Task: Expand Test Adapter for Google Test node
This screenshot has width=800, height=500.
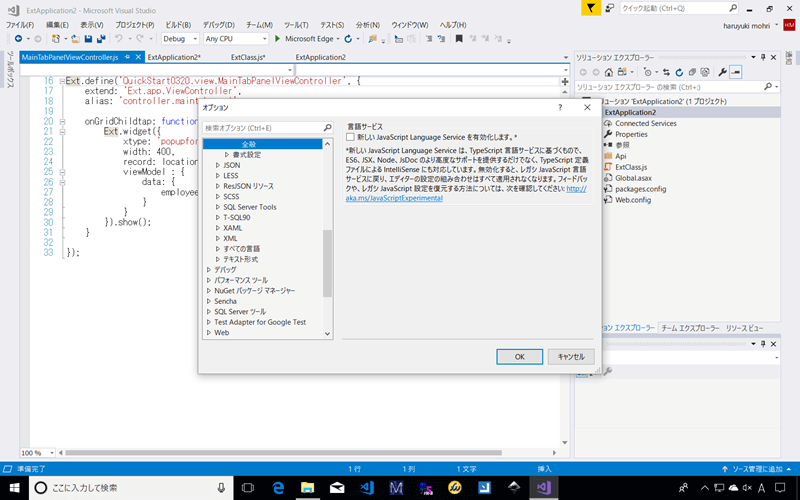Action: pos(209,322)
